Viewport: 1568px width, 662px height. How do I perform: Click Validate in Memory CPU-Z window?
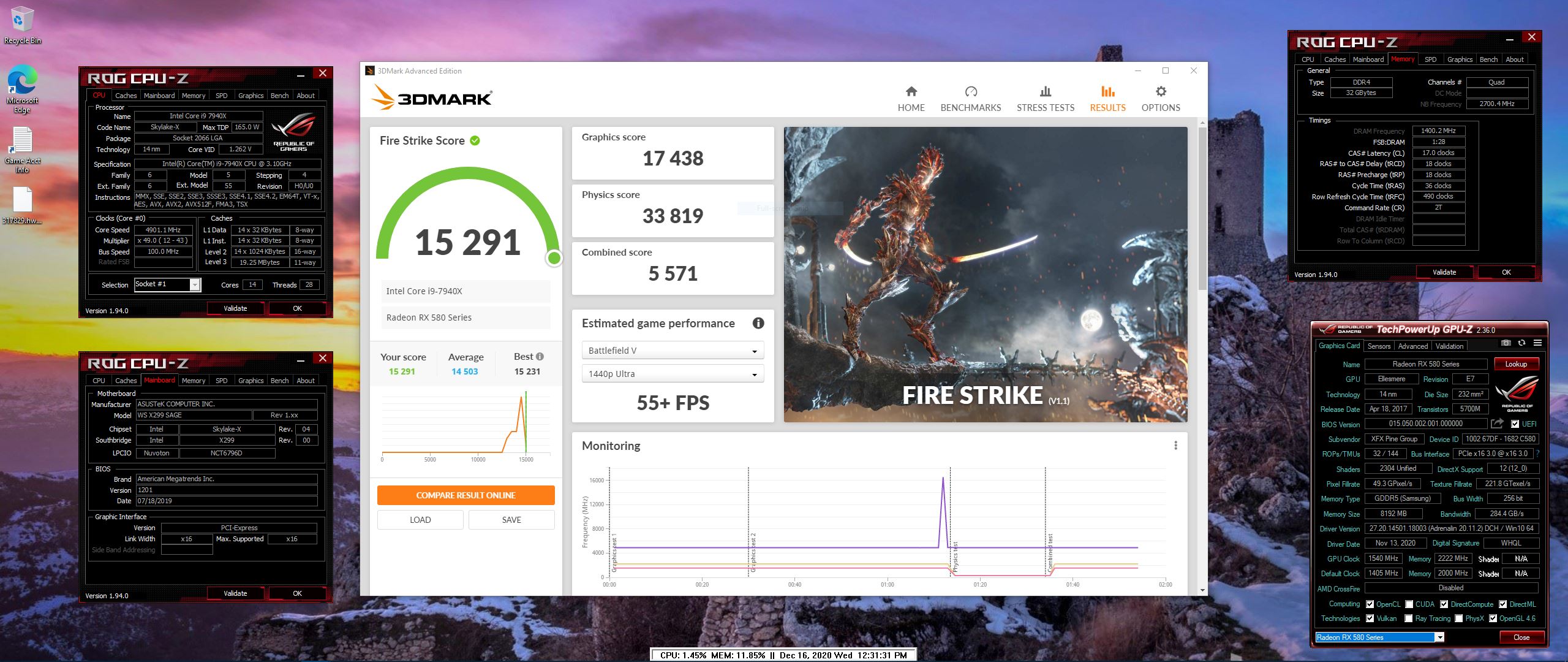pos(1444,272)
